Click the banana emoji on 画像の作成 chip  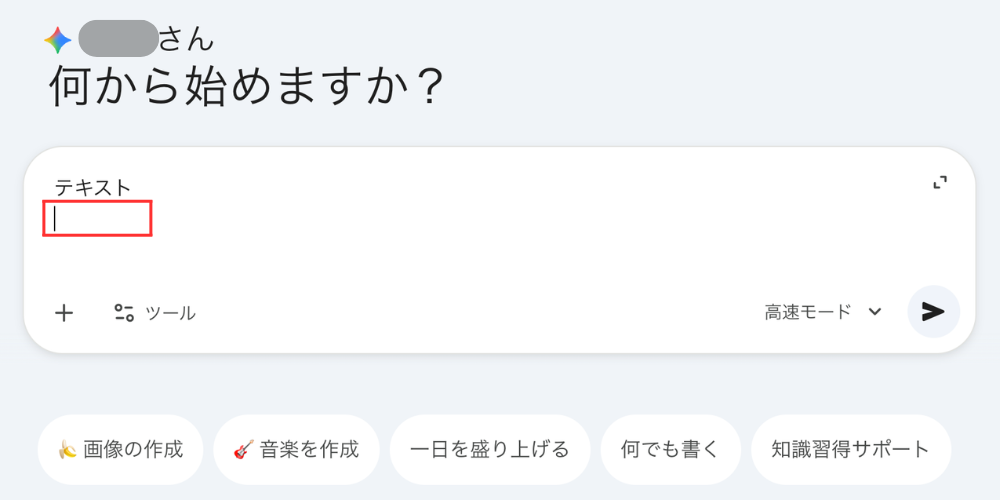click(x=68, y=449)
